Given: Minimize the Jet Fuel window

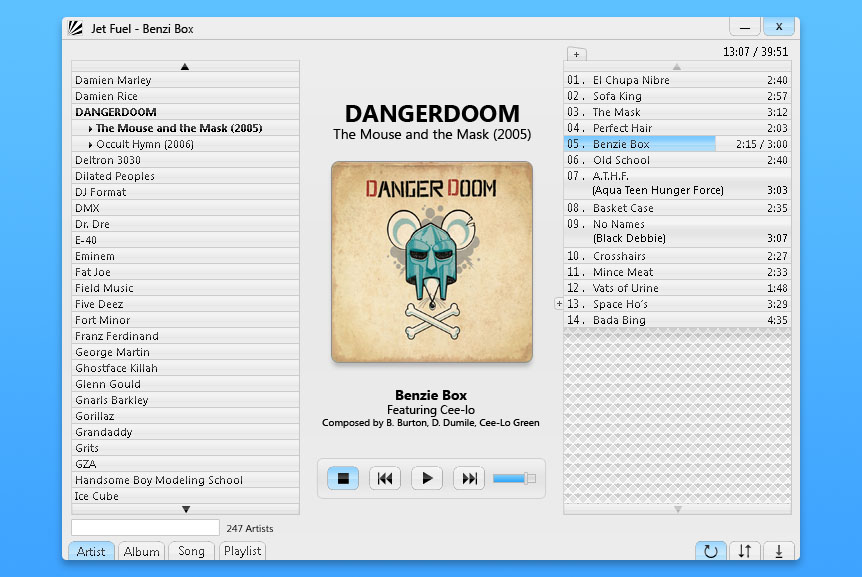Looking at the screenshot, I should coord(745,26).
